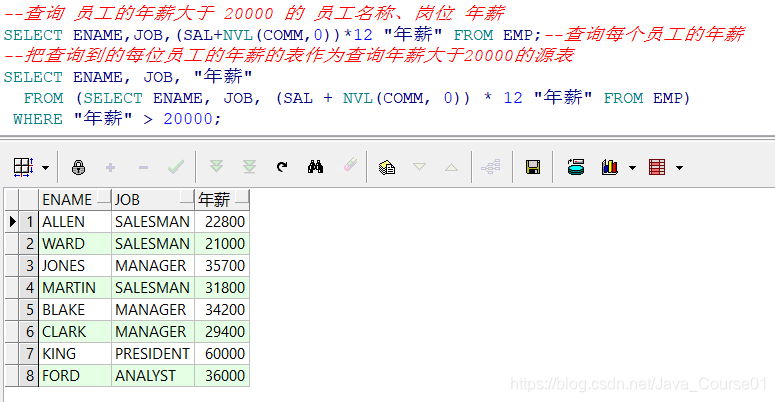Click the linked query tree icon

coord(491,167)
